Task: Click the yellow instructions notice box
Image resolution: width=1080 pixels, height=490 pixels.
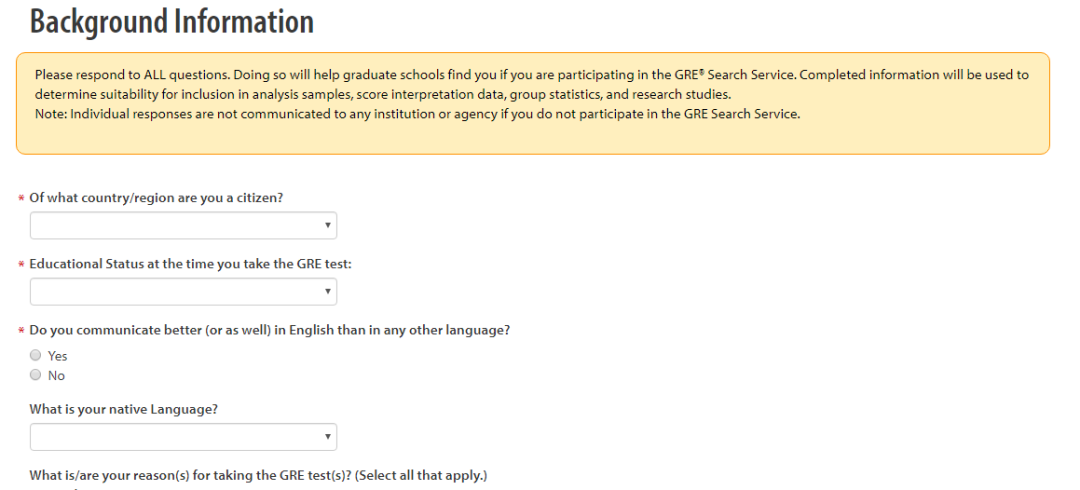Action: tap(532, 103)
